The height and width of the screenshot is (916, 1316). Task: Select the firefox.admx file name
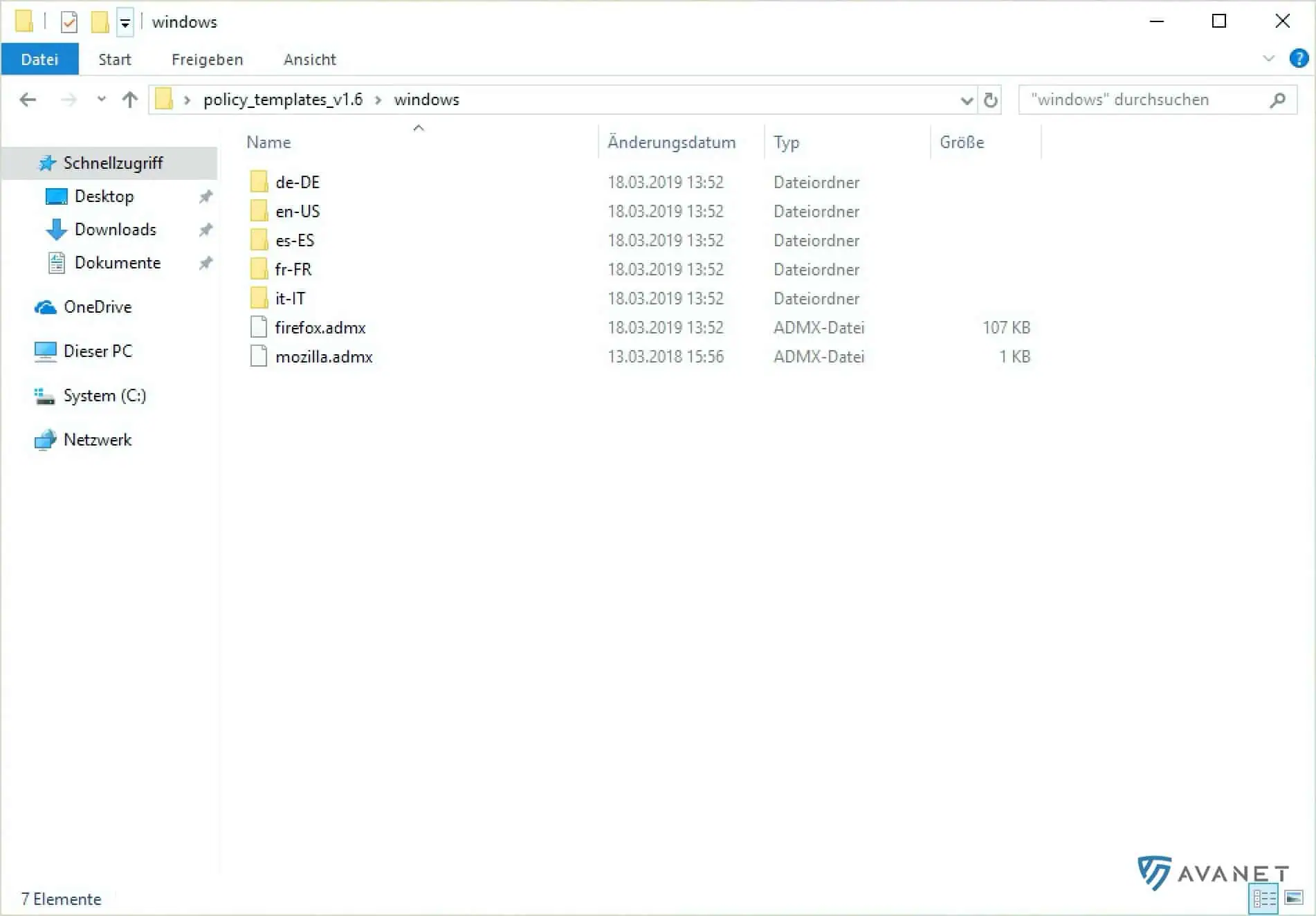[320, 328]
